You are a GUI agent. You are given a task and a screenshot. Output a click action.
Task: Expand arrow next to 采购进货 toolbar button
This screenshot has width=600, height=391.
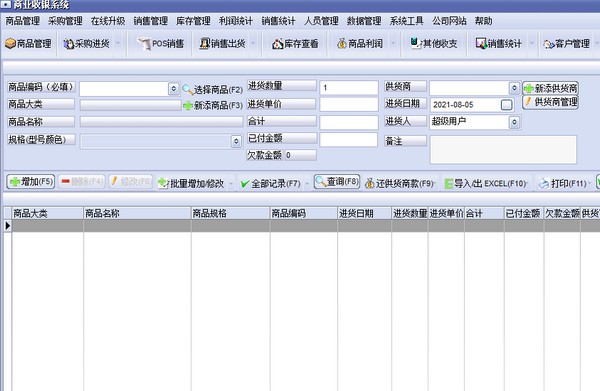pos(118,44)
